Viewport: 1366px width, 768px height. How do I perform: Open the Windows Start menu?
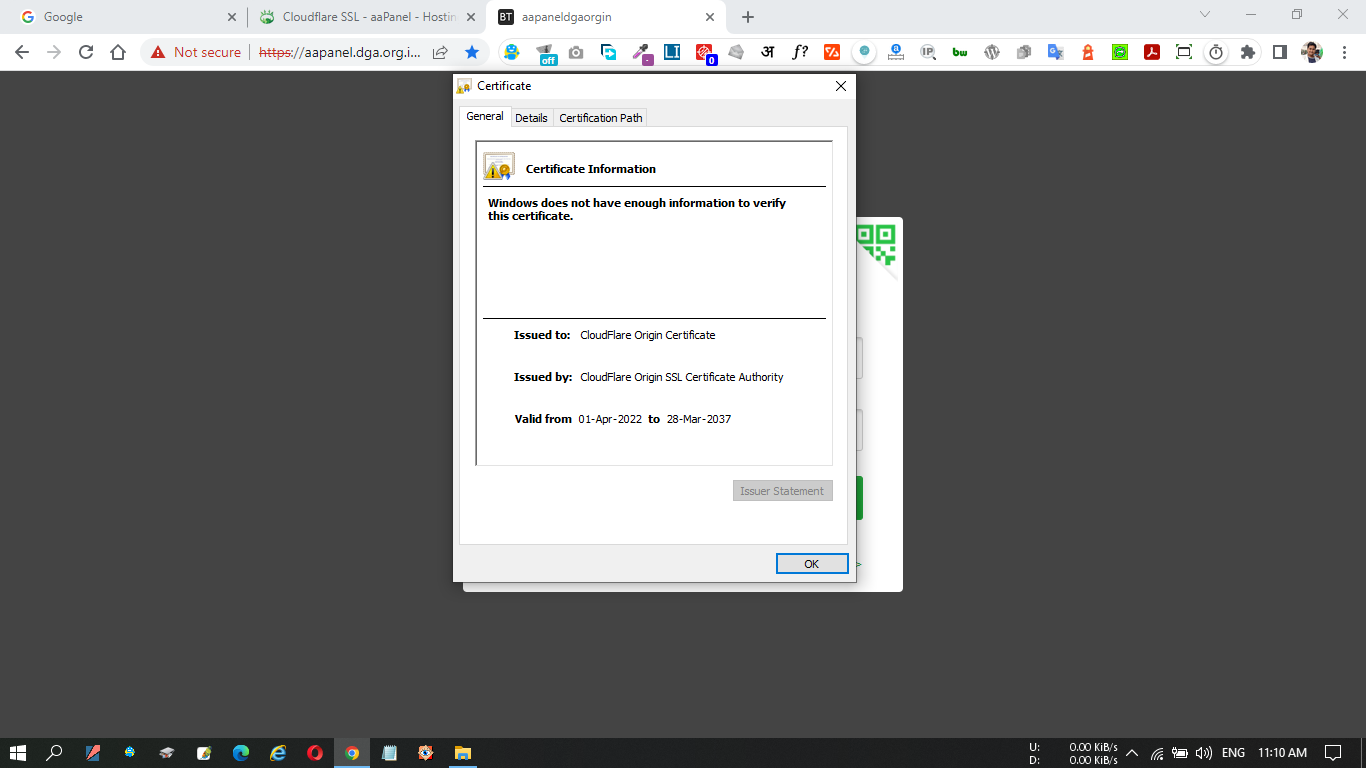pyautogui.click(x=18, y=753)
